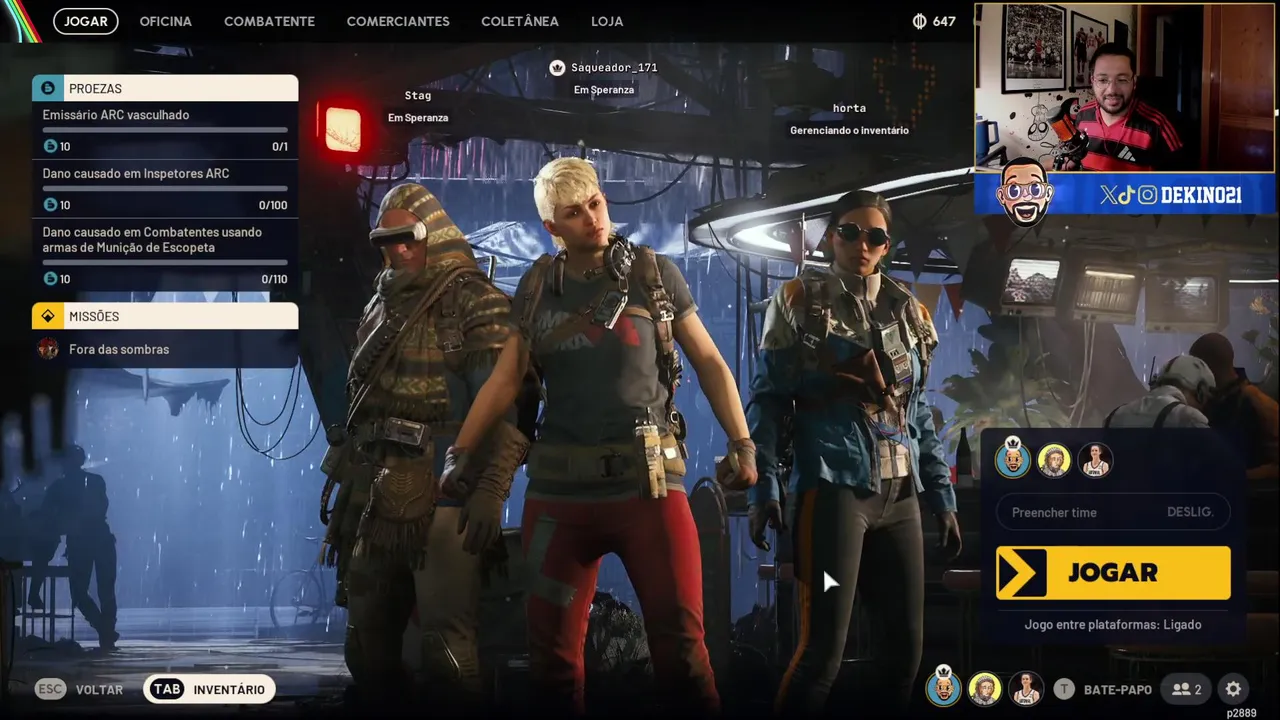Click the reward coin icon for shotgun feat
The image size is (1280, 720).
pyautogui.click(x=50, y=278)
